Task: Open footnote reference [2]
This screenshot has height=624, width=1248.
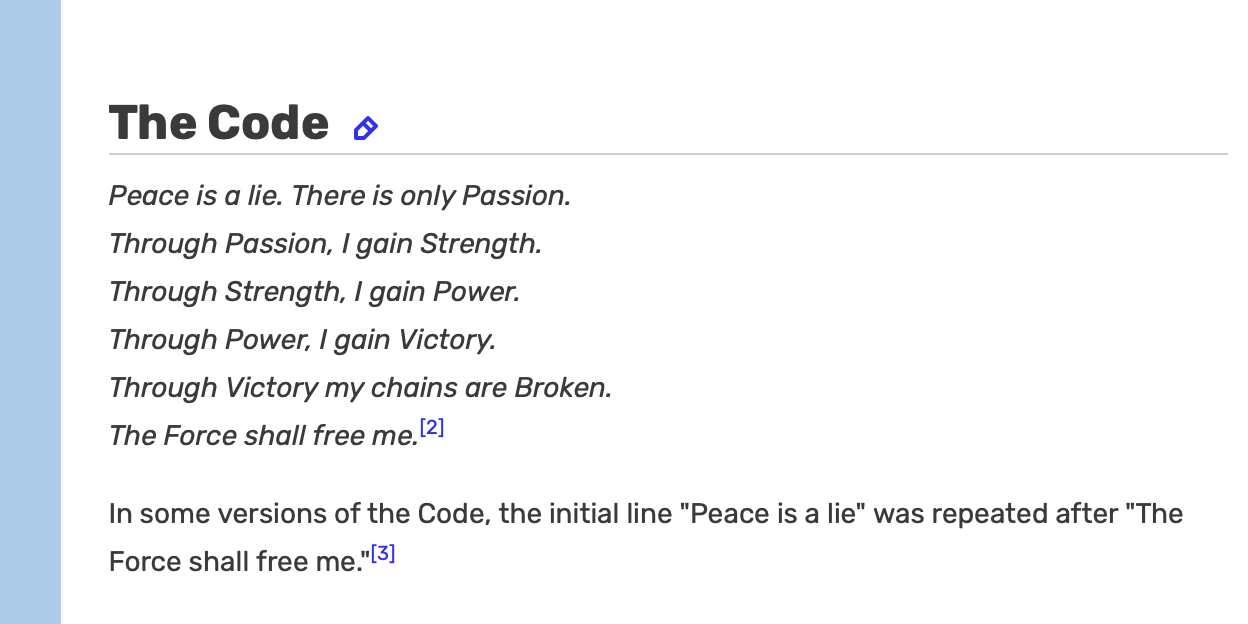Action: click(432, 428)
